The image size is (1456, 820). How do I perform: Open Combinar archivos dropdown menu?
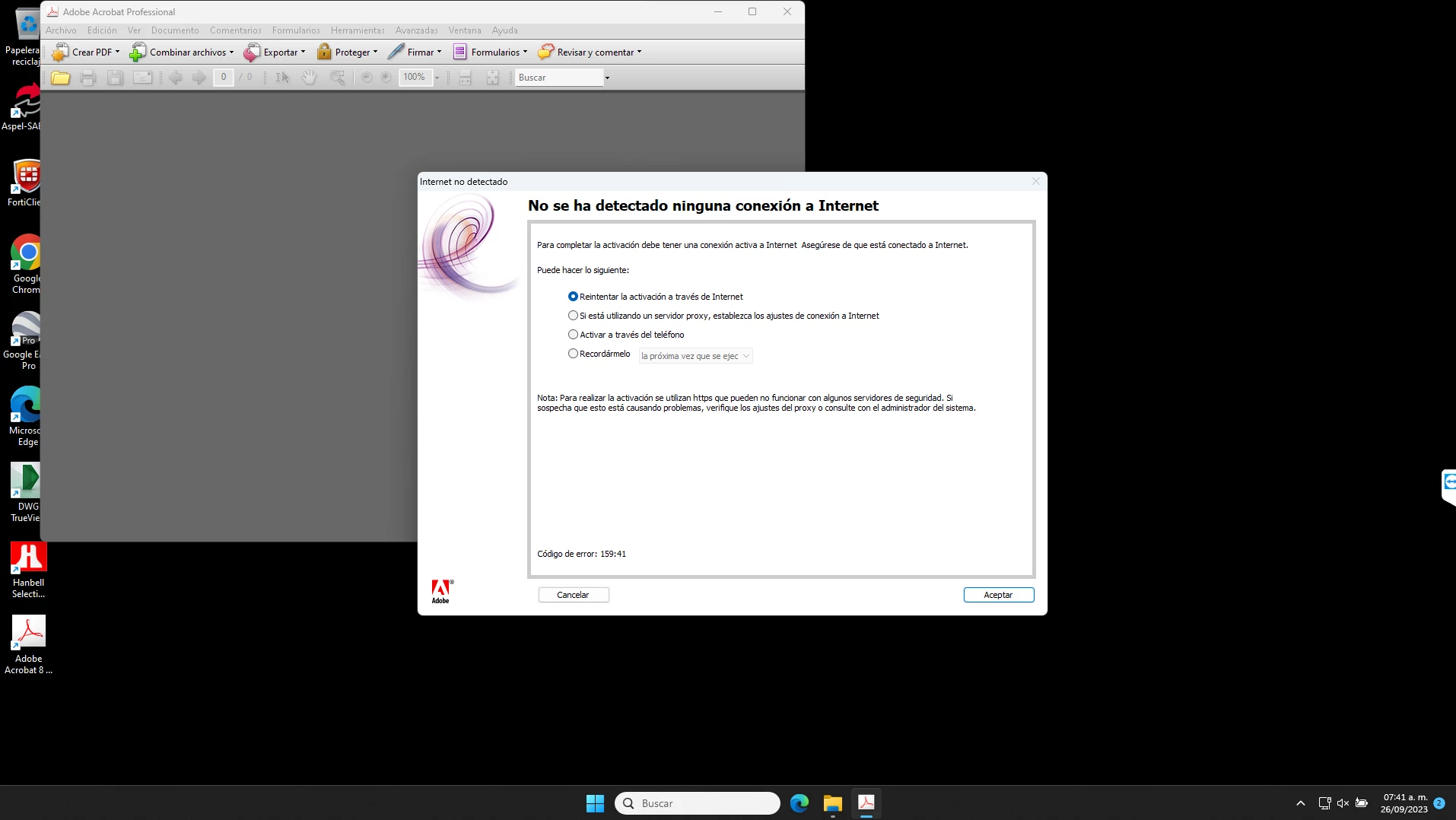(182, 52)
